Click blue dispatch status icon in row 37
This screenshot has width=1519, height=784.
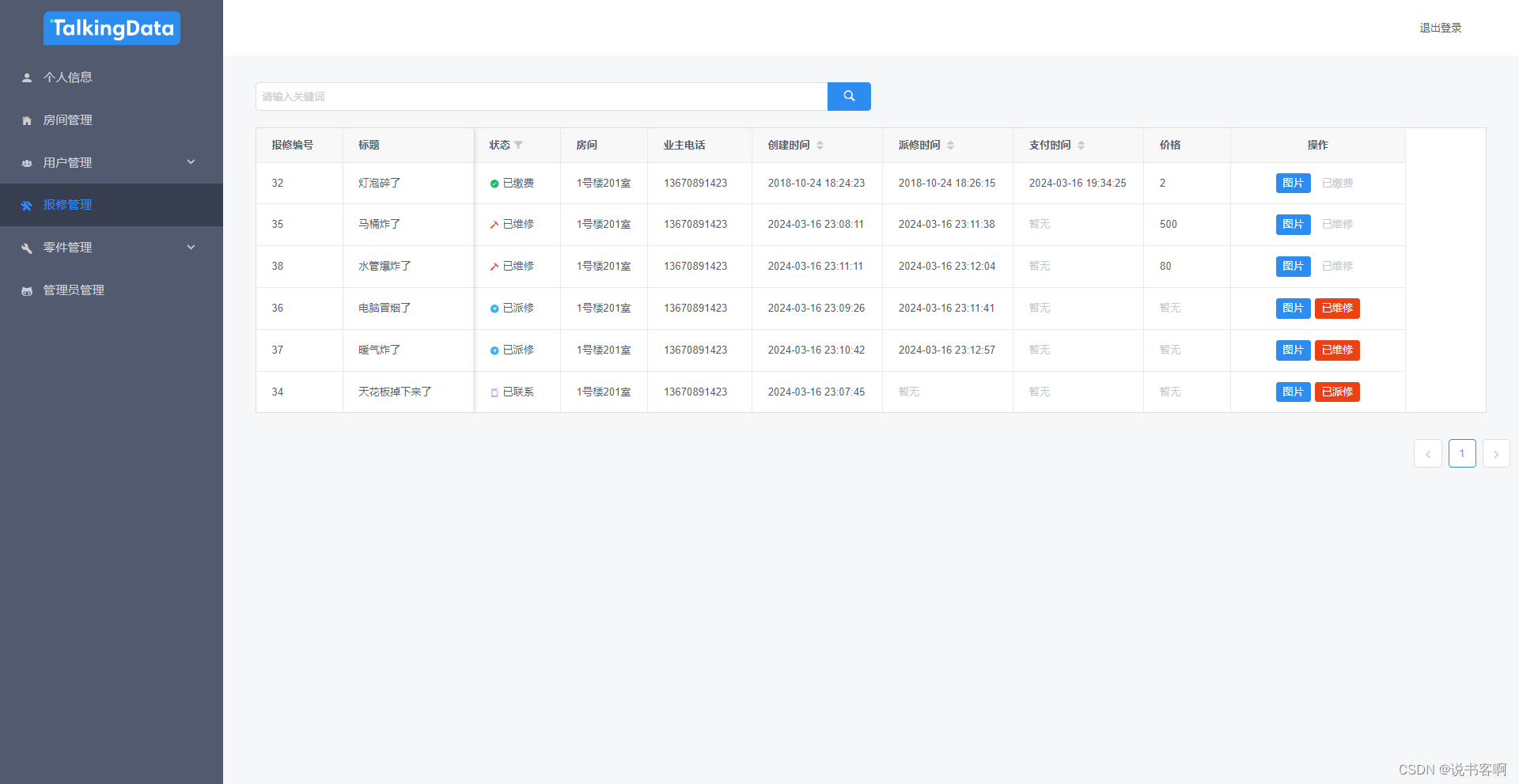click(x=494, y=350)
